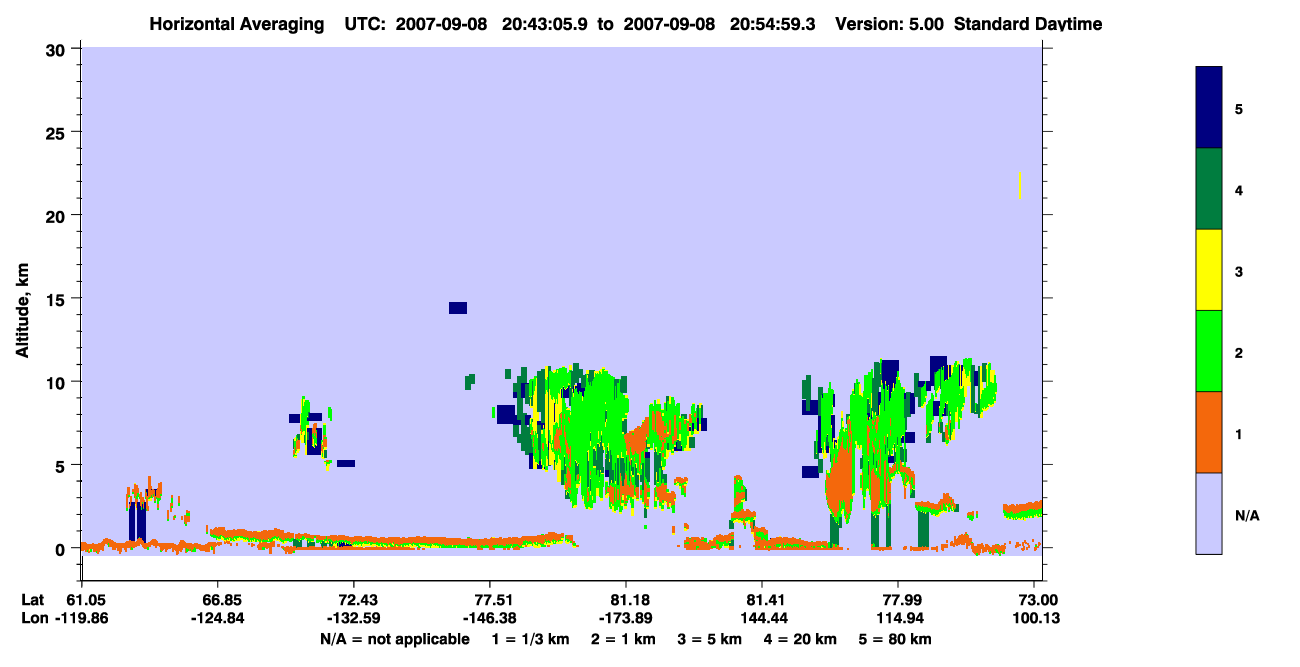Click the isolated dark blue block near 14 km
The width and height of the screenshot is (1300, 667).
point(458,308)
